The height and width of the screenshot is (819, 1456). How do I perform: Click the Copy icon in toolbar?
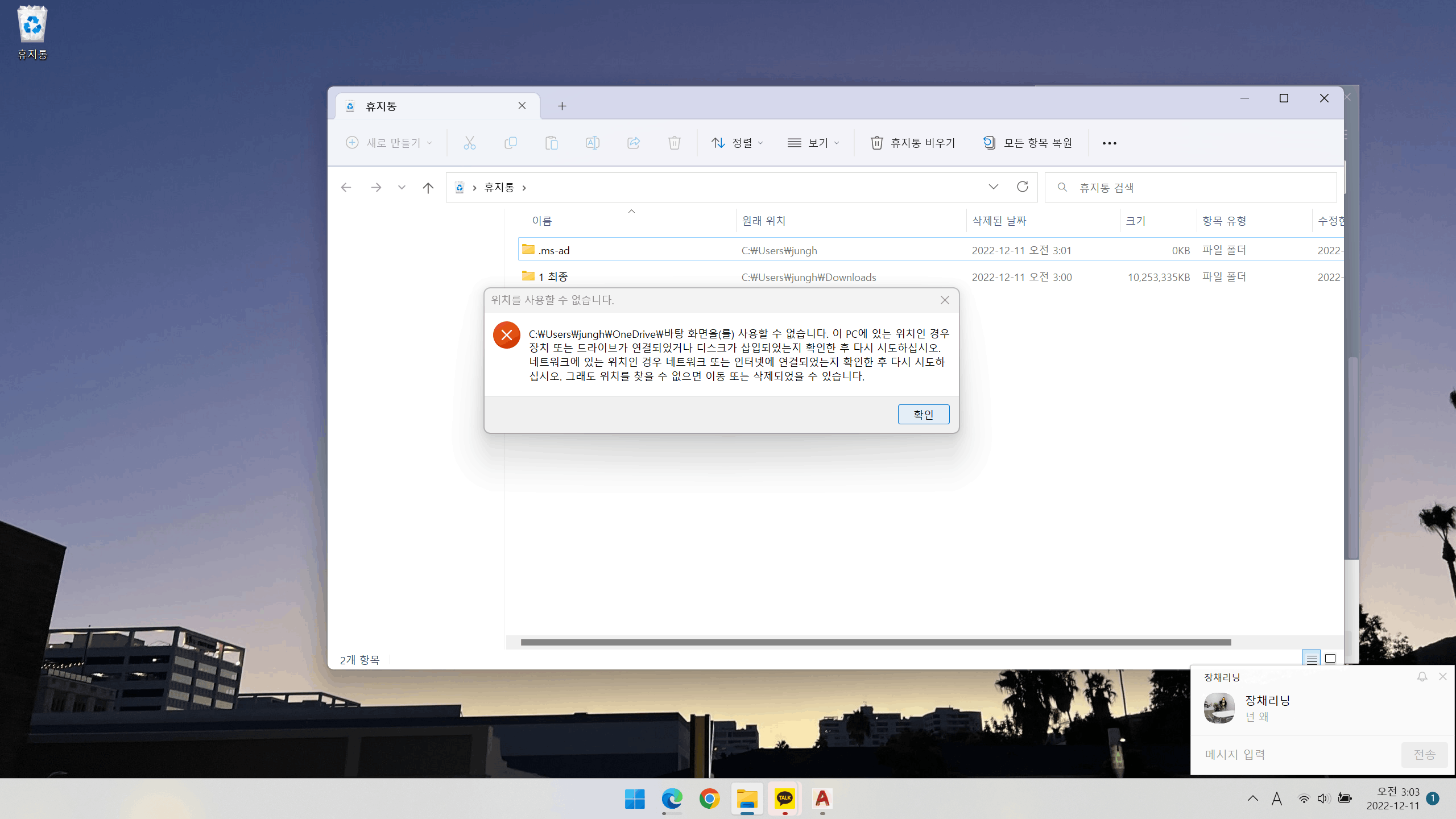click(510, 143)
